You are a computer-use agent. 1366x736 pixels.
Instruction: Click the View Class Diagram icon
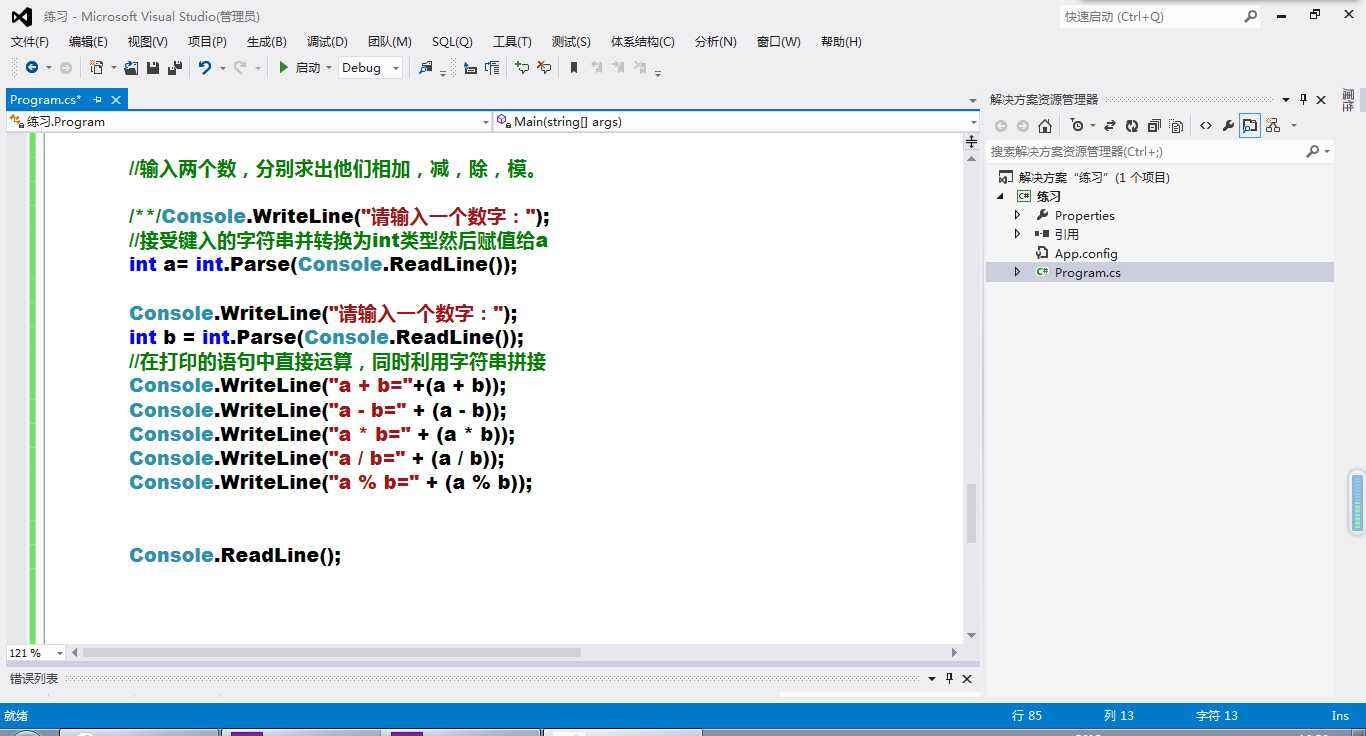(x=1273, y=125)
